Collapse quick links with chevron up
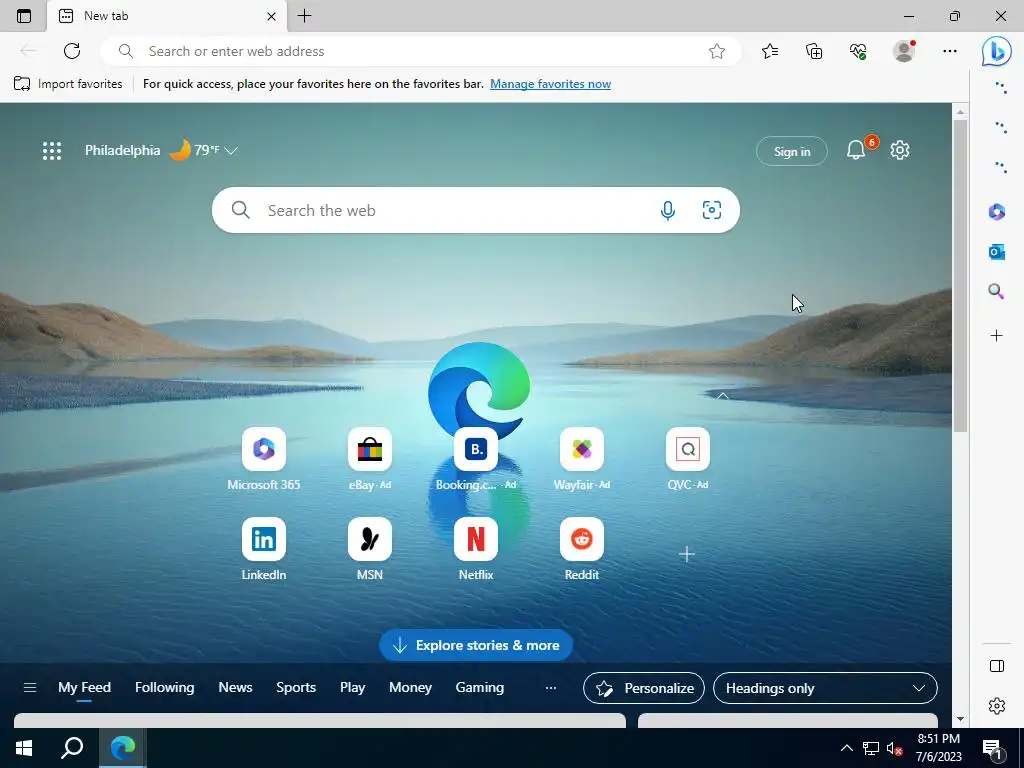 click(x=722, y=396)
